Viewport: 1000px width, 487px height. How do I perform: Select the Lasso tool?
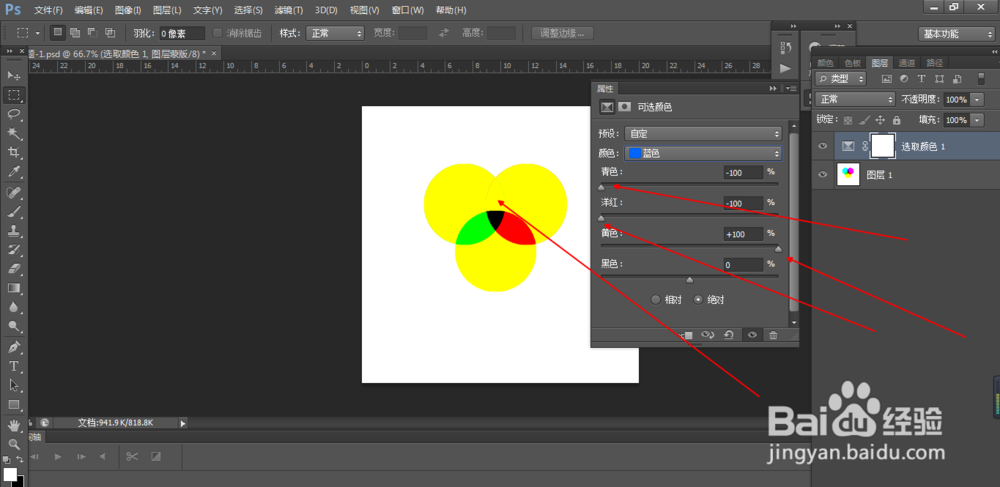[x=13, y=114]
